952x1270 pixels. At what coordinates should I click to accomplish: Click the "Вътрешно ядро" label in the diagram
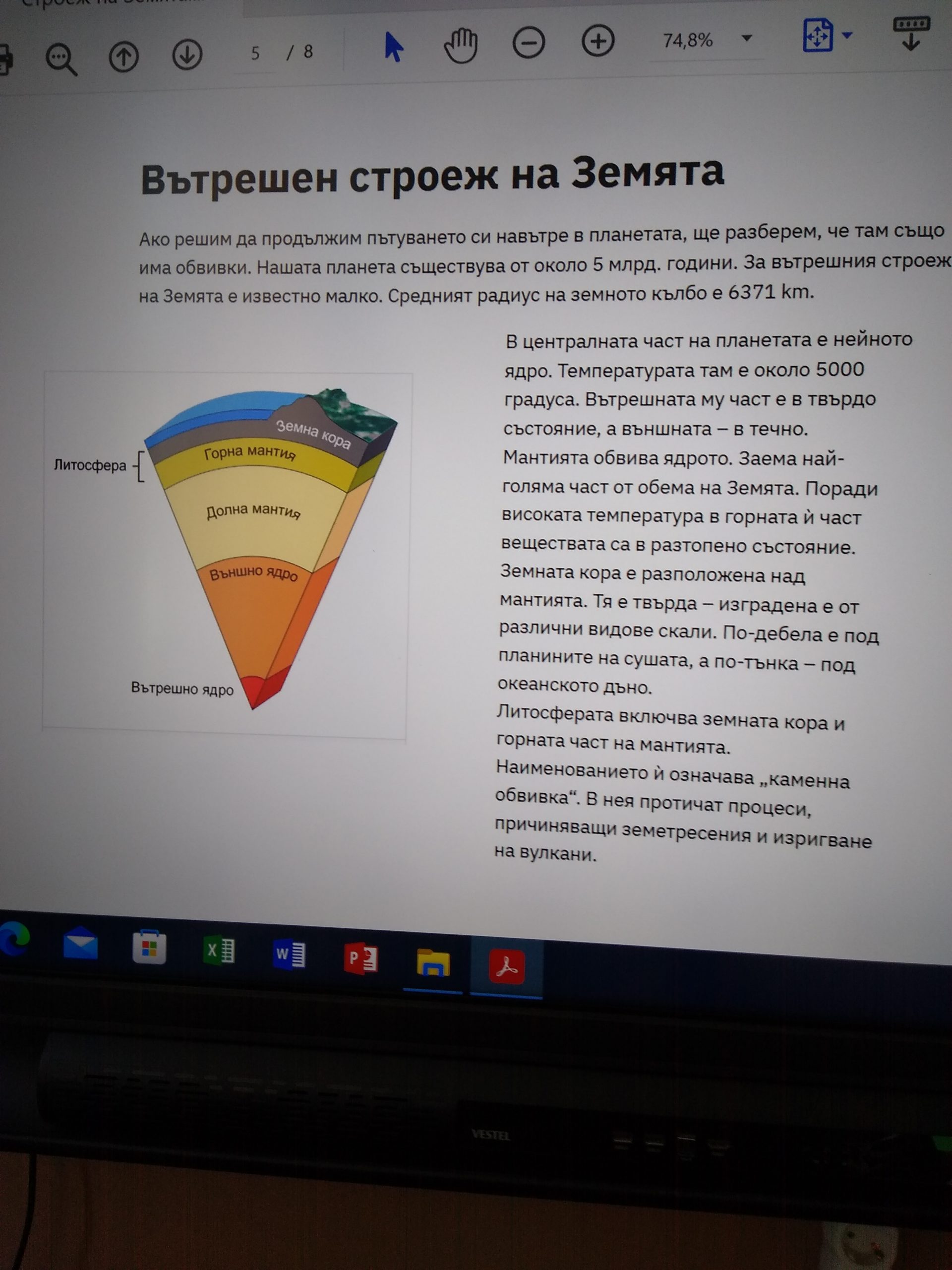182,689
